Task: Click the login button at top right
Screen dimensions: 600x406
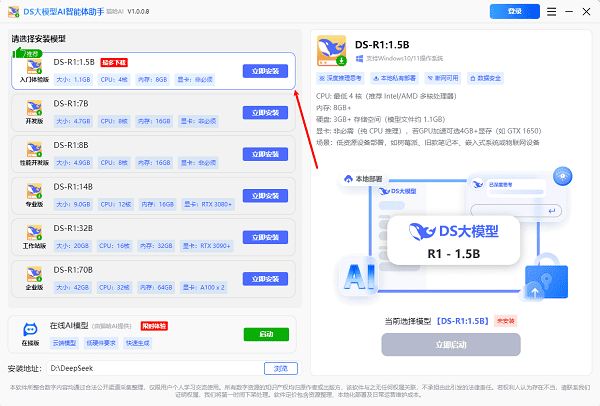Action: pos(515,11)
